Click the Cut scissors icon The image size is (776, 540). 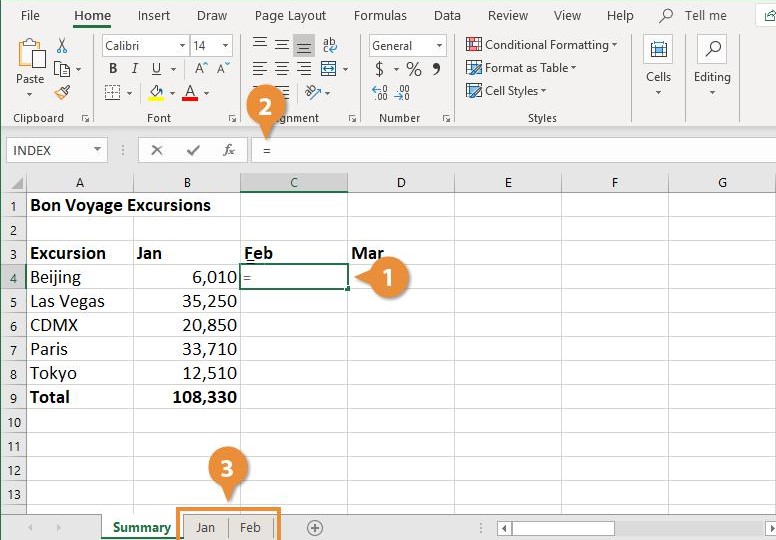[62, 46]
